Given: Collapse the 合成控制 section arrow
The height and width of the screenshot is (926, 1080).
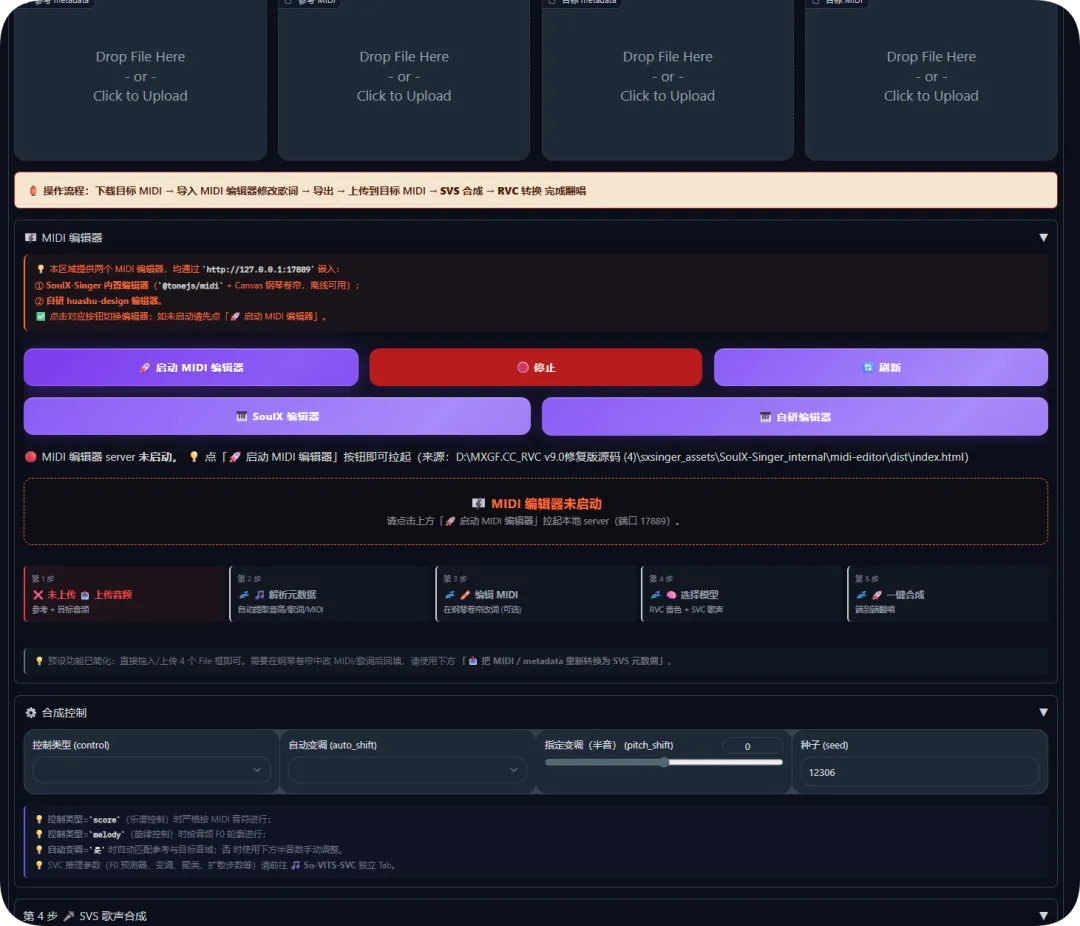Looking at the screenshot, I should pyautogui.click(x=1043, y=712).
